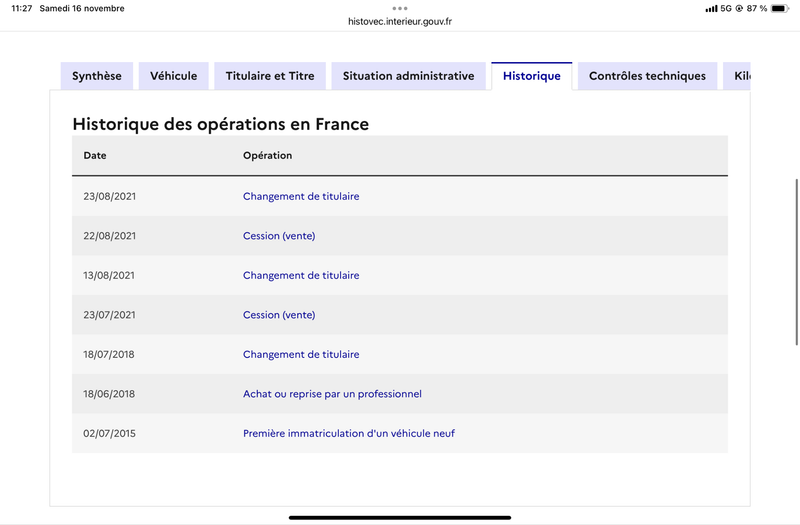This screenshot has width=800, height=525.
Task: Open the partially visible Kilométrage tab
Action: (x=737, y=76)
